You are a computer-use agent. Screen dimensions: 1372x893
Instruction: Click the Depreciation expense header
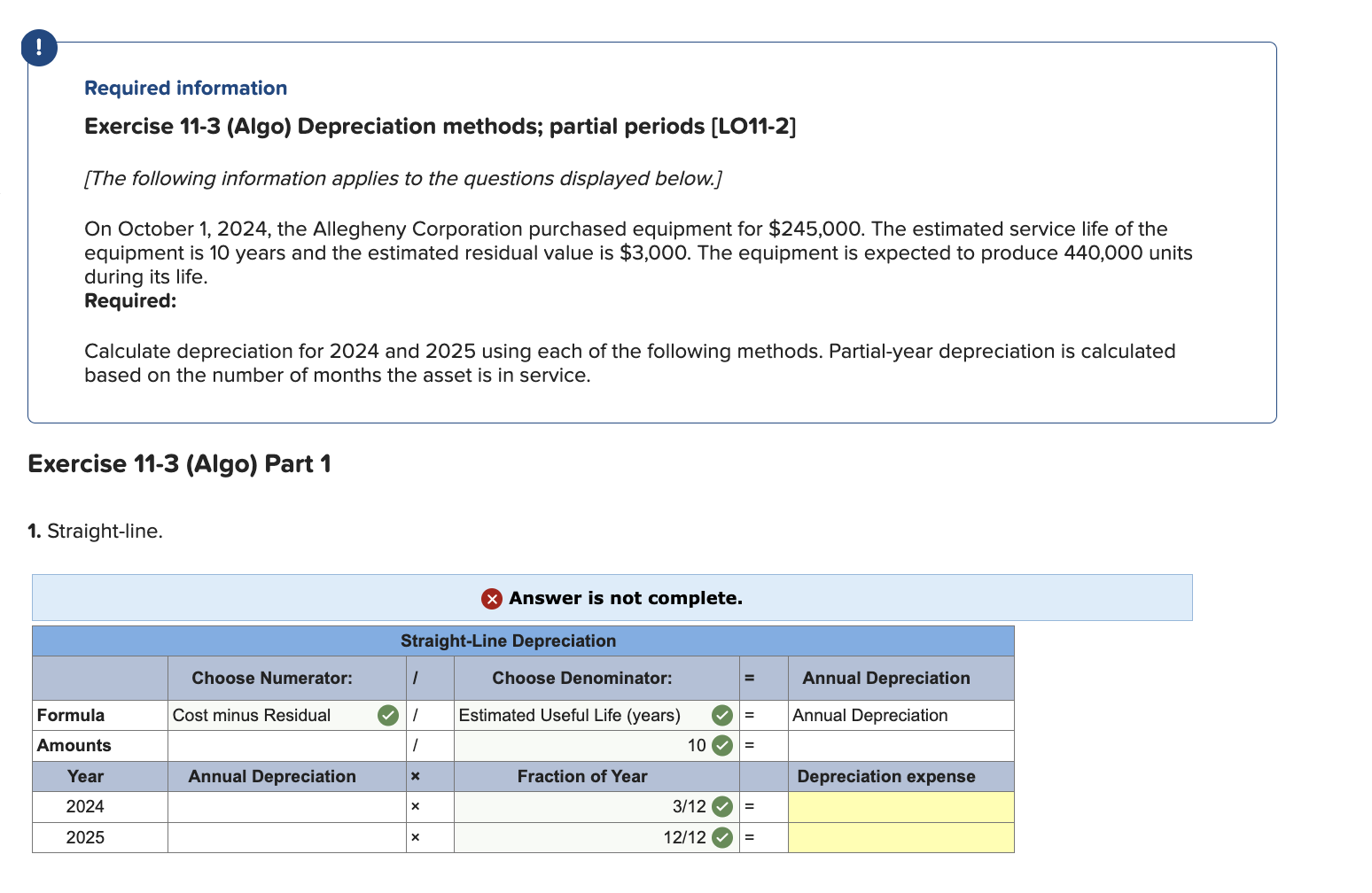pyautogui.click(x=886, y=776)
